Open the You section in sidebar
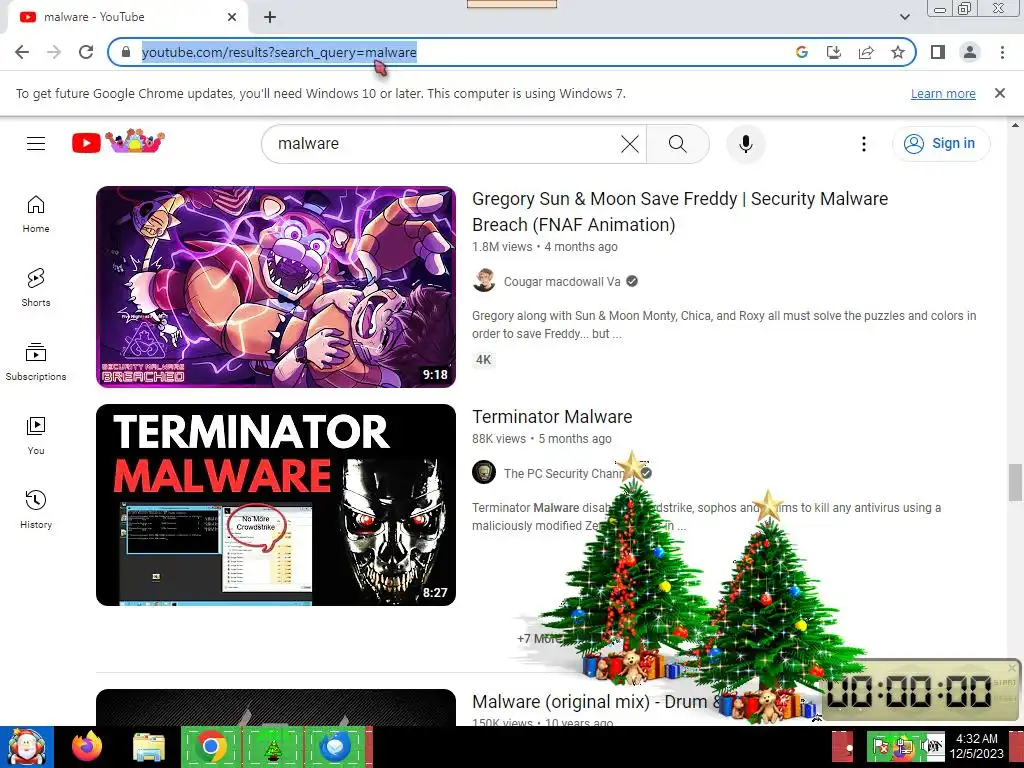This screenshot has height=768, width=1024. 36,436
